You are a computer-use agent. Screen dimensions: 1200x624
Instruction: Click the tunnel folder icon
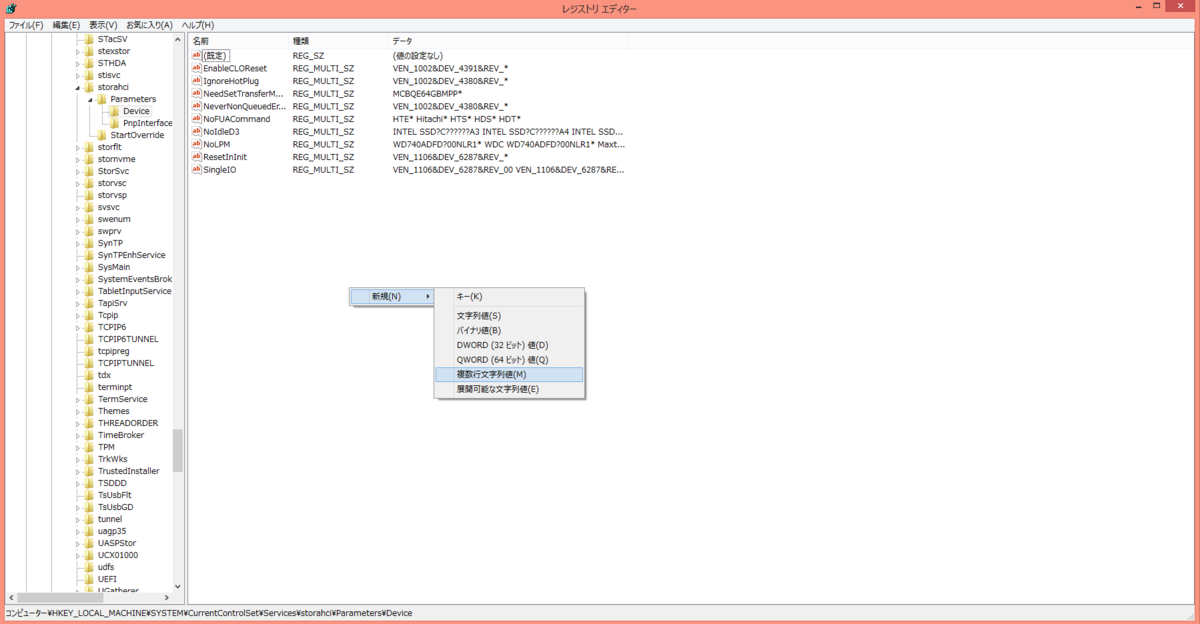coord(89,519)
